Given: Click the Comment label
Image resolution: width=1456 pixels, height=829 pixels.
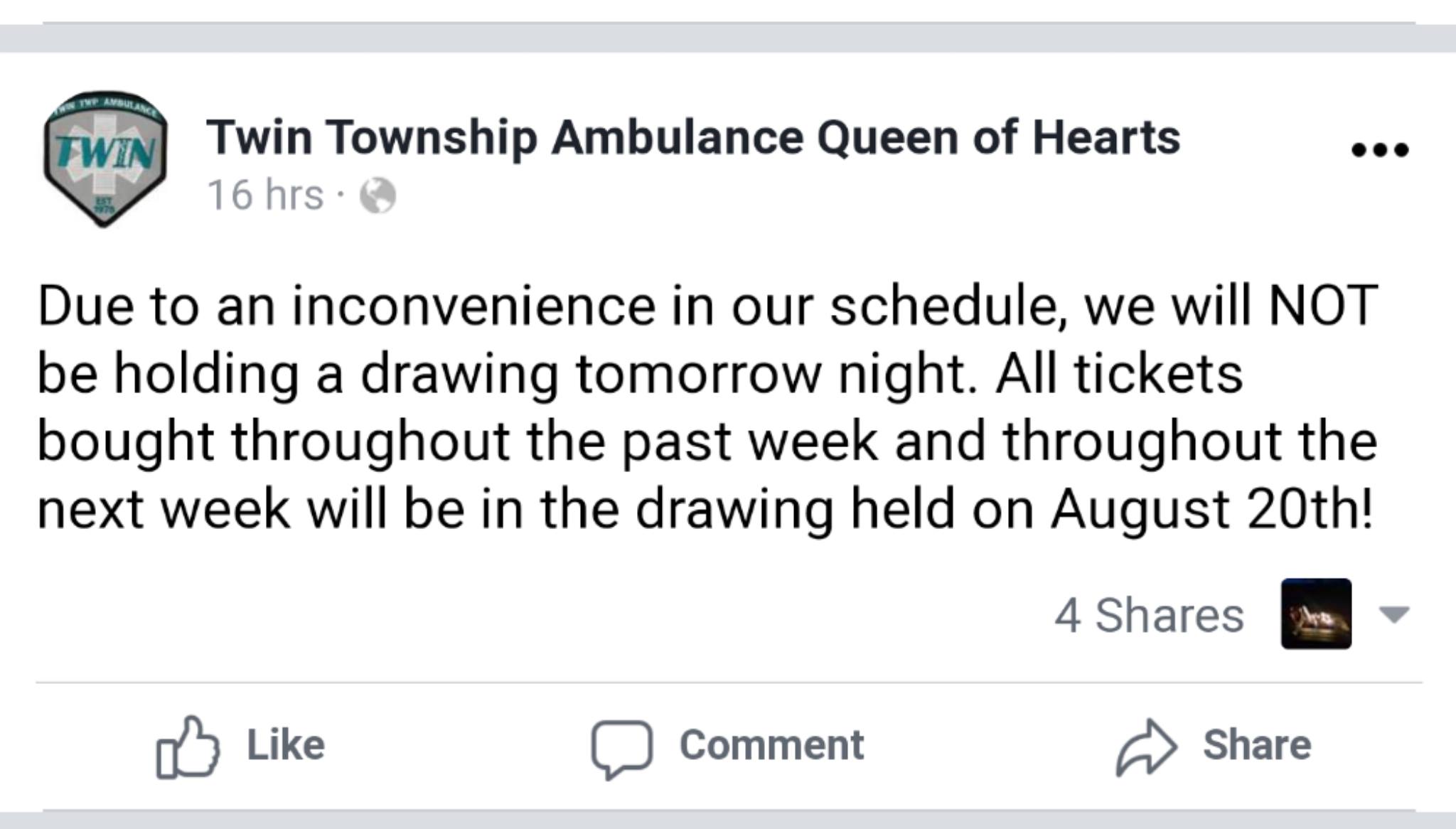Looking at the screenshot, I should tap(771, 745).
